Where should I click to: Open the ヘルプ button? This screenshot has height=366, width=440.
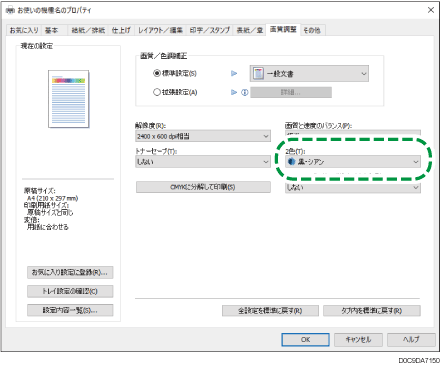coord(411,340)
